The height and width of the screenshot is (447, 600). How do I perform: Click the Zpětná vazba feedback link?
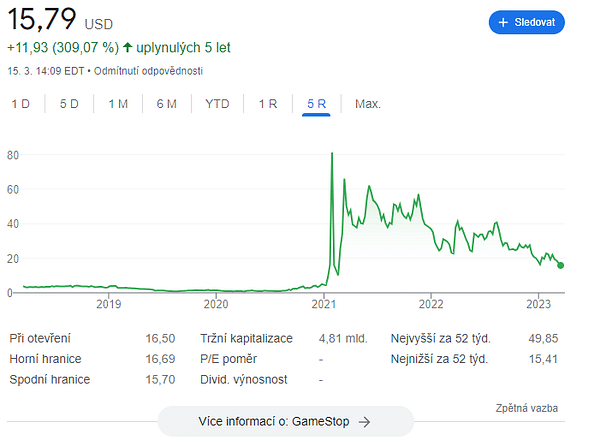tap(527, 408)
